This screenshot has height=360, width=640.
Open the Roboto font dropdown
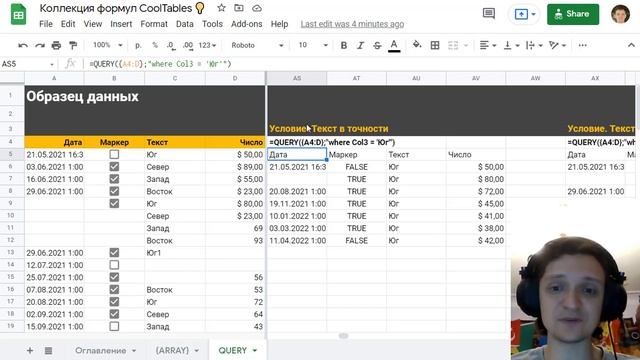coord(257,45)
